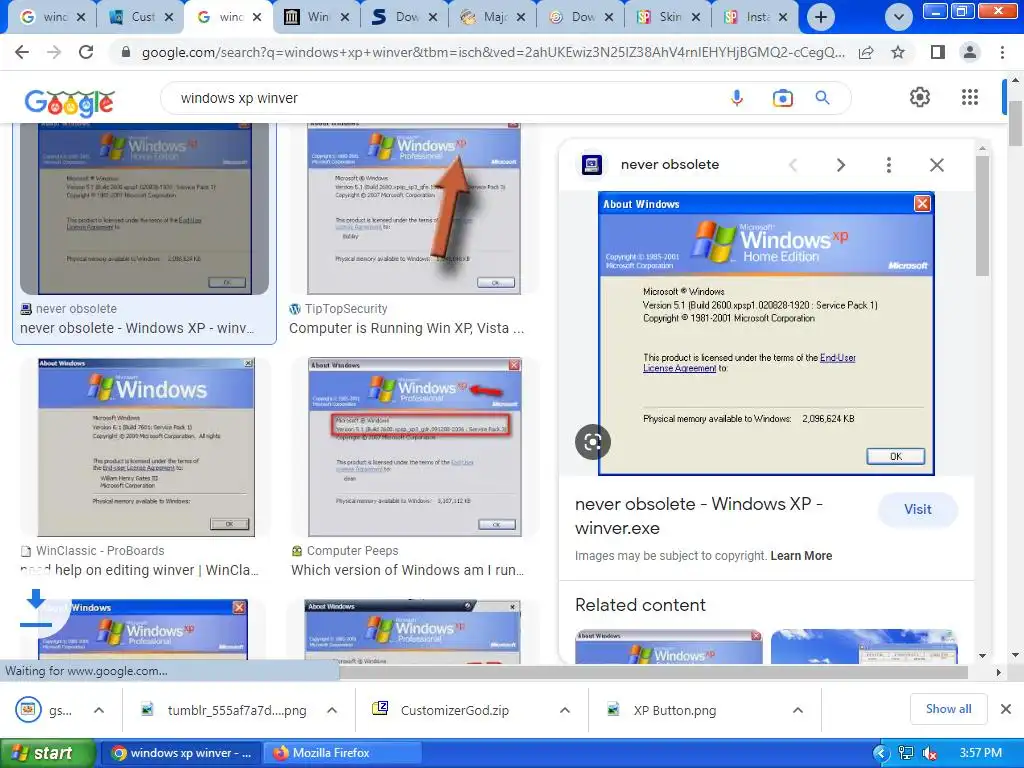This screenshot has width=1024, height=768.
Task: Expand options for XP Button.png download
Action: pos(797,710)
